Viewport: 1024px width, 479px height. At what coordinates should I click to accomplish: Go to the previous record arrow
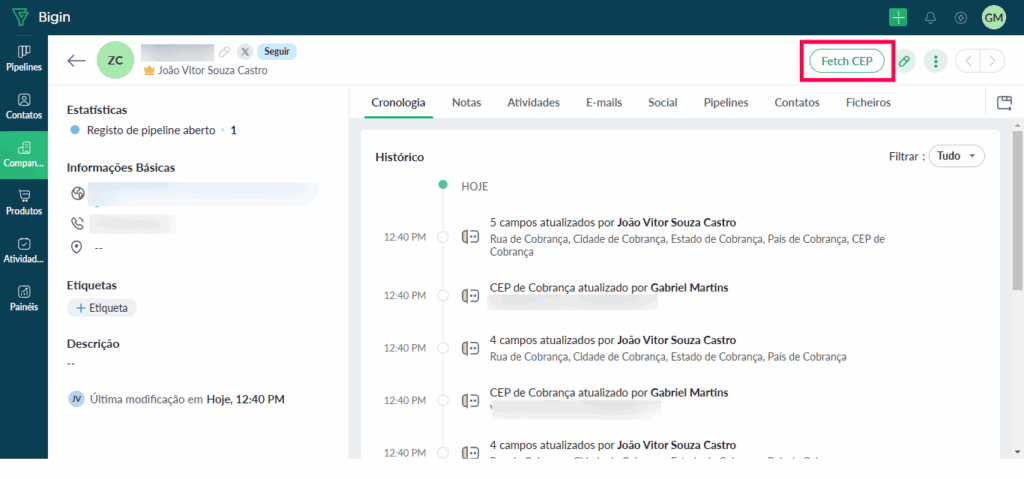968,62
